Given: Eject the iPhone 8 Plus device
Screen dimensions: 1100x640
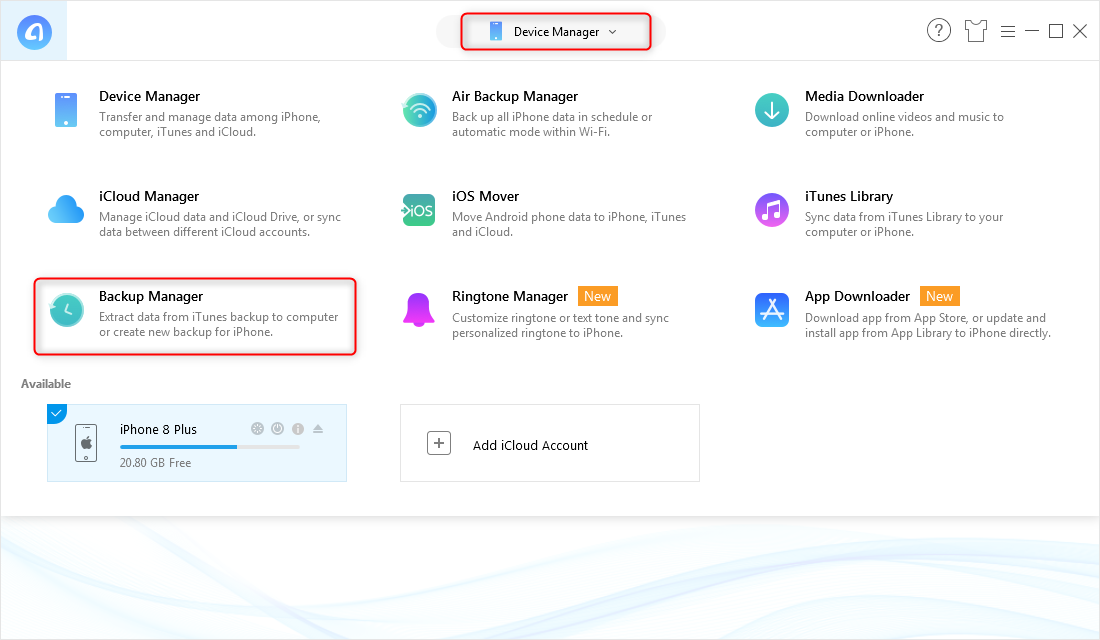Looking at the screenshot, I should coord(318,429).
